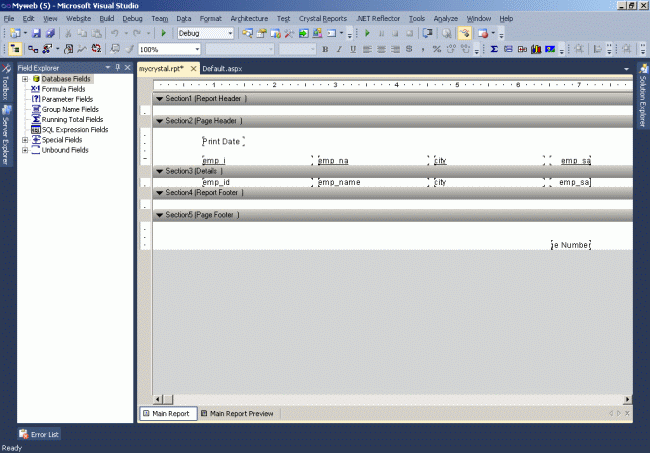Click the Undo arrow icon
This screenshot has width=650, height=453.
click(115, 33)
